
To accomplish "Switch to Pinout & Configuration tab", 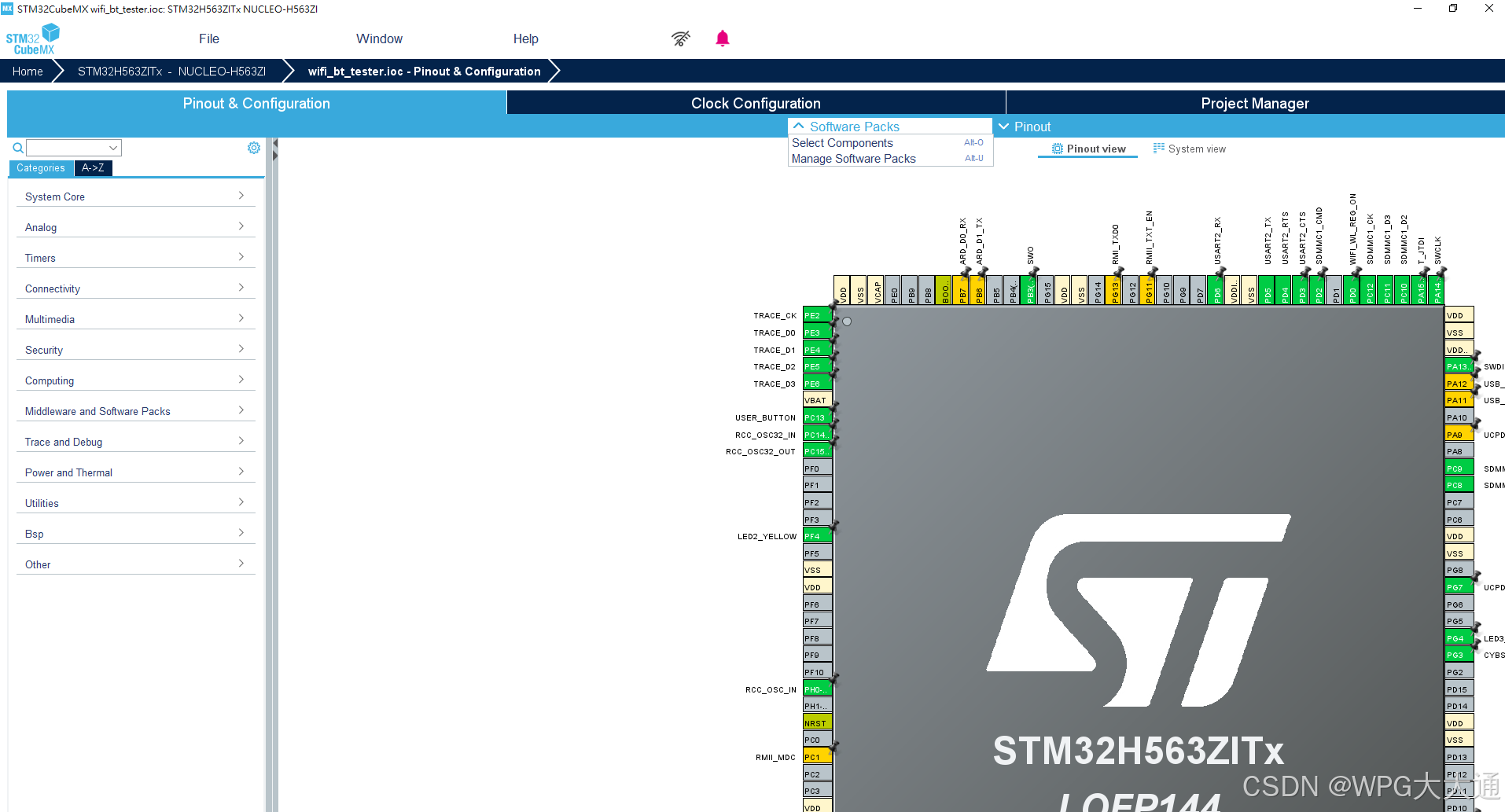I will point(256,103).
